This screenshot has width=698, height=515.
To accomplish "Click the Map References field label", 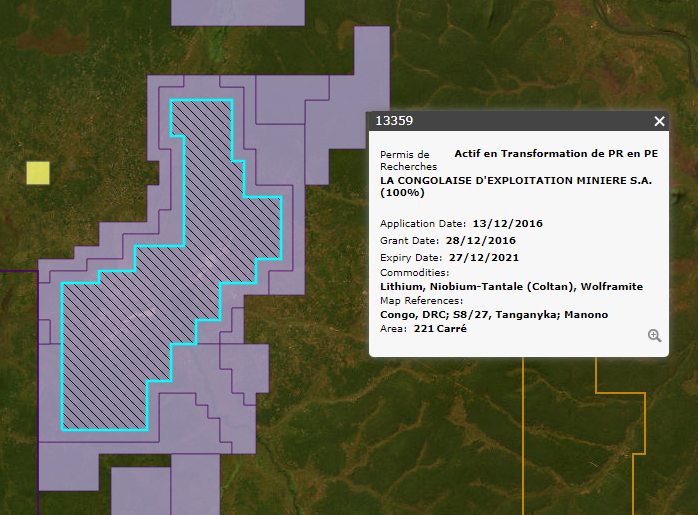I will (x=422, y=300).
